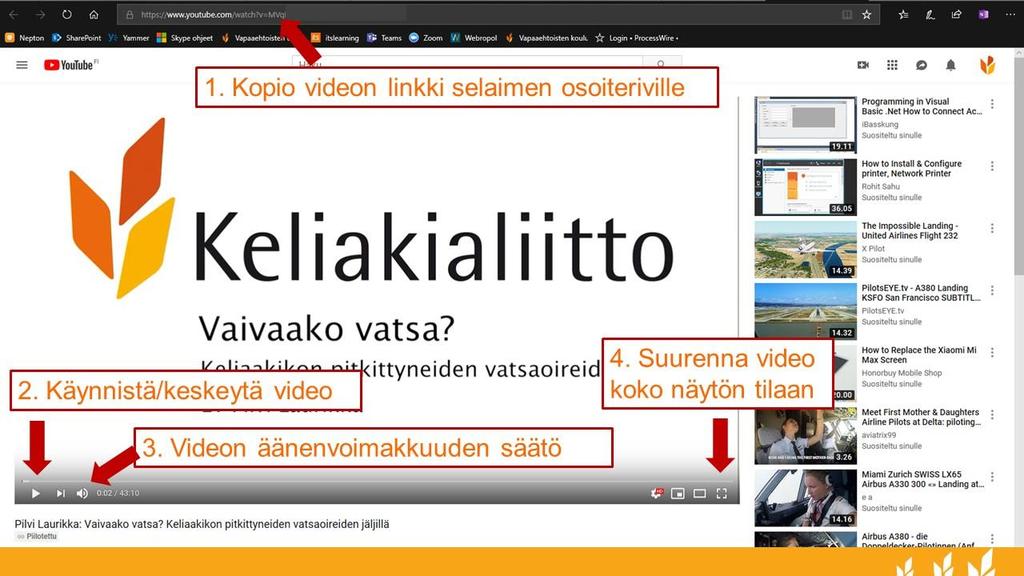Click the YouTube search button
Screen dimensions: 1024x576
pos(662,63)
